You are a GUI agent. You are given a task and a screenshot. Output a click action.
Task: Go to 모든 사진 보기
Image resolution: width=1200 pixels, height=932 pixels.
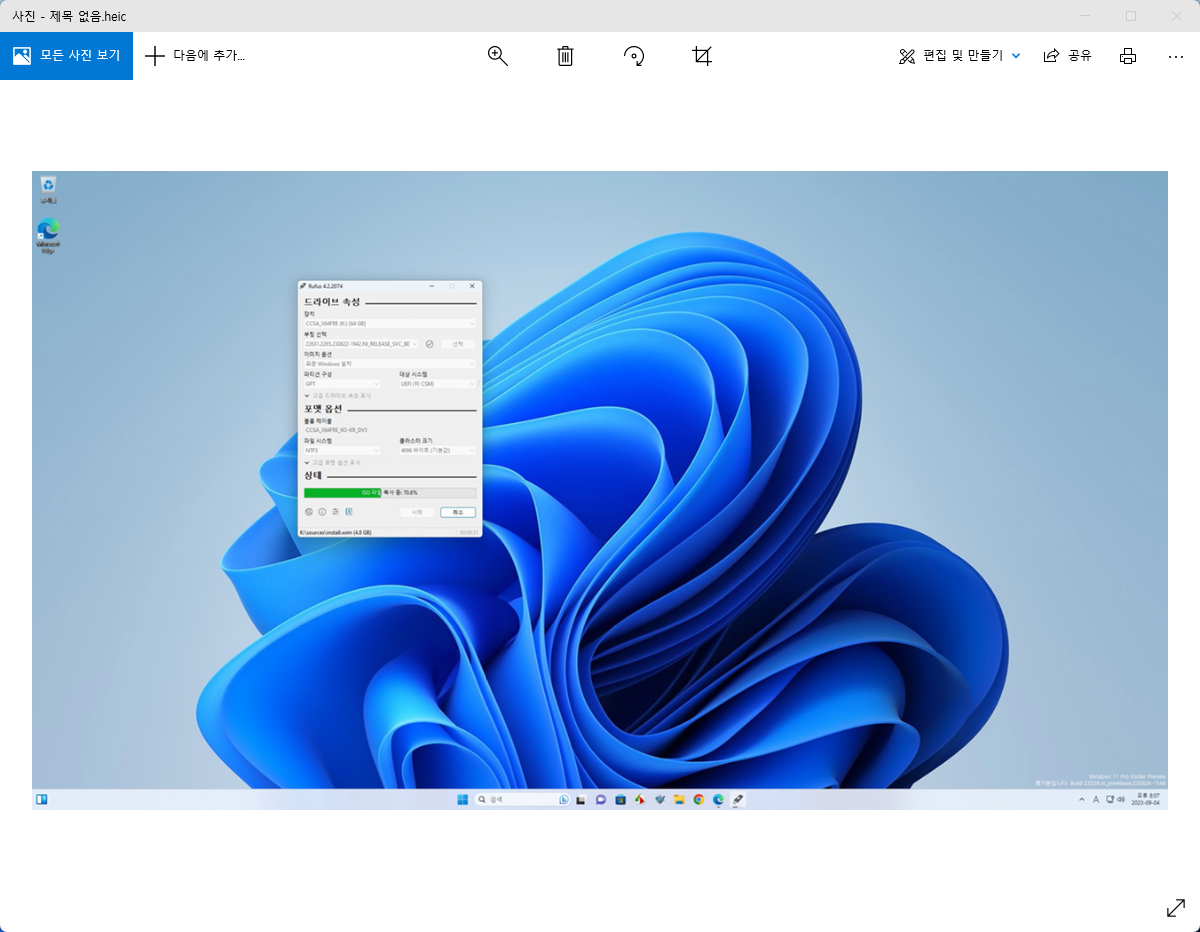coord(66,56)
